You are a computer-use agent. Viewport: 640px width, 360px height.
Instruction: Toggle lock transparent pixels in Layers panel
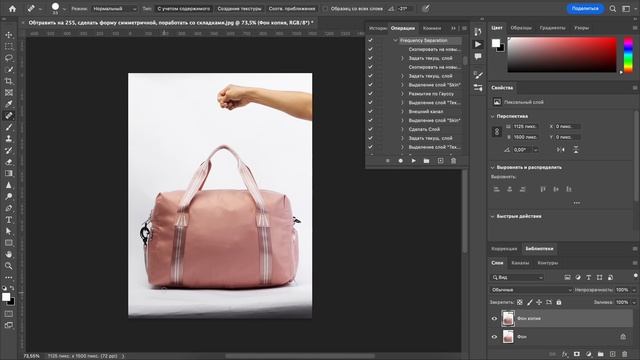pos(520,302)
